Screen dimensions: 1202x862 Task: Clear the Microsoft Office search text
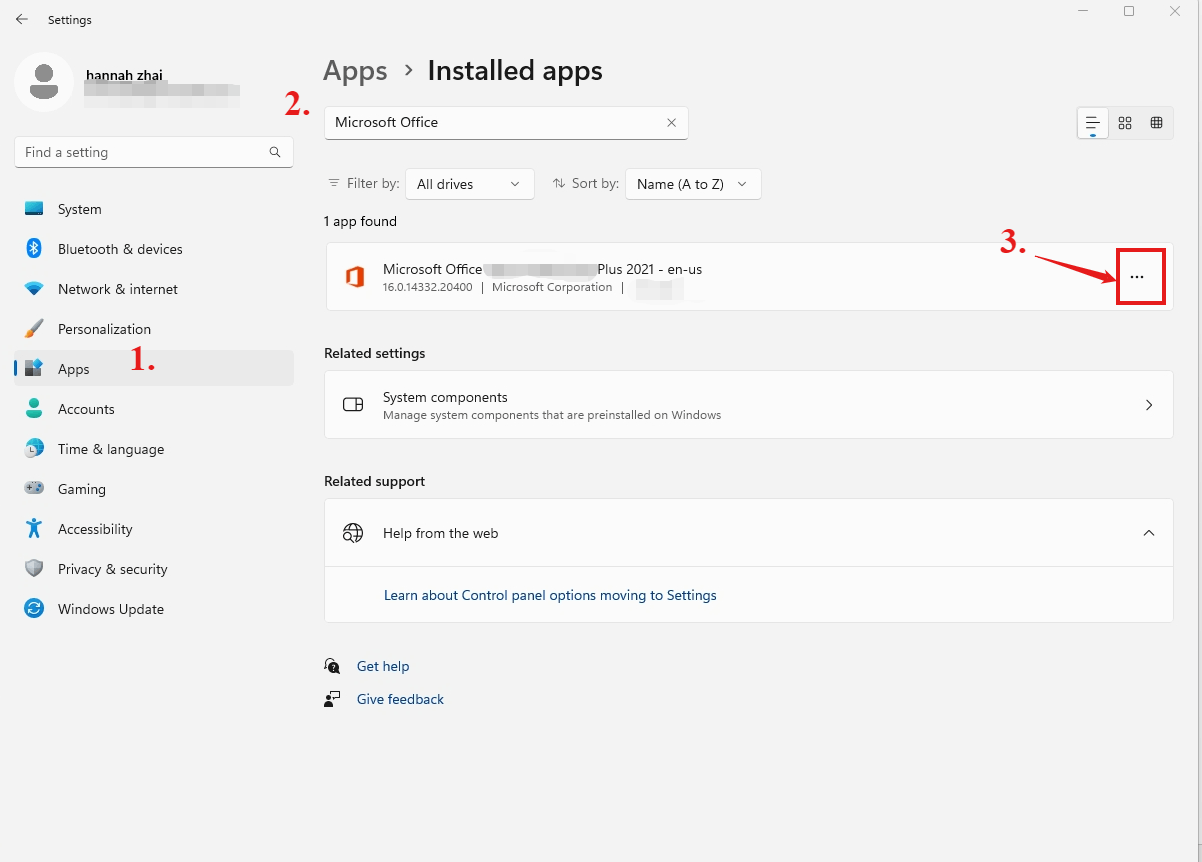coord(671,123)
